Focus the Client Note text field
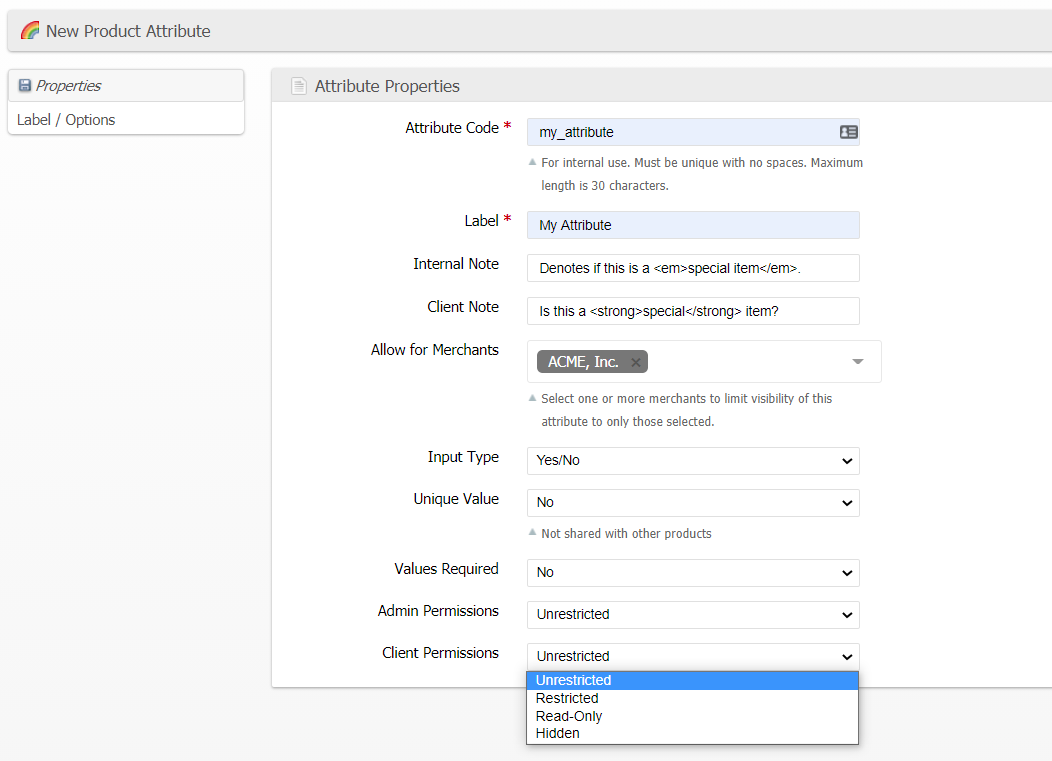 click(692, 311)
